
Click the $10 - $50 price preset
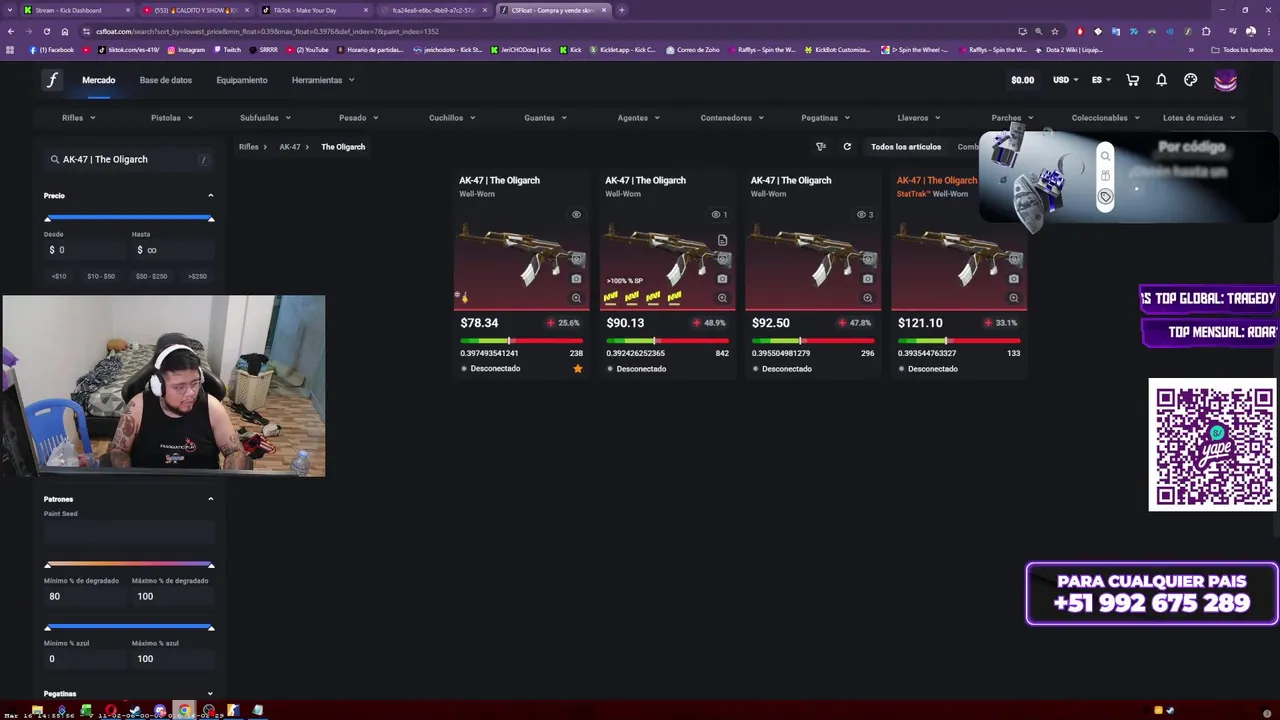pyautogui.click(x=101, y=276)
